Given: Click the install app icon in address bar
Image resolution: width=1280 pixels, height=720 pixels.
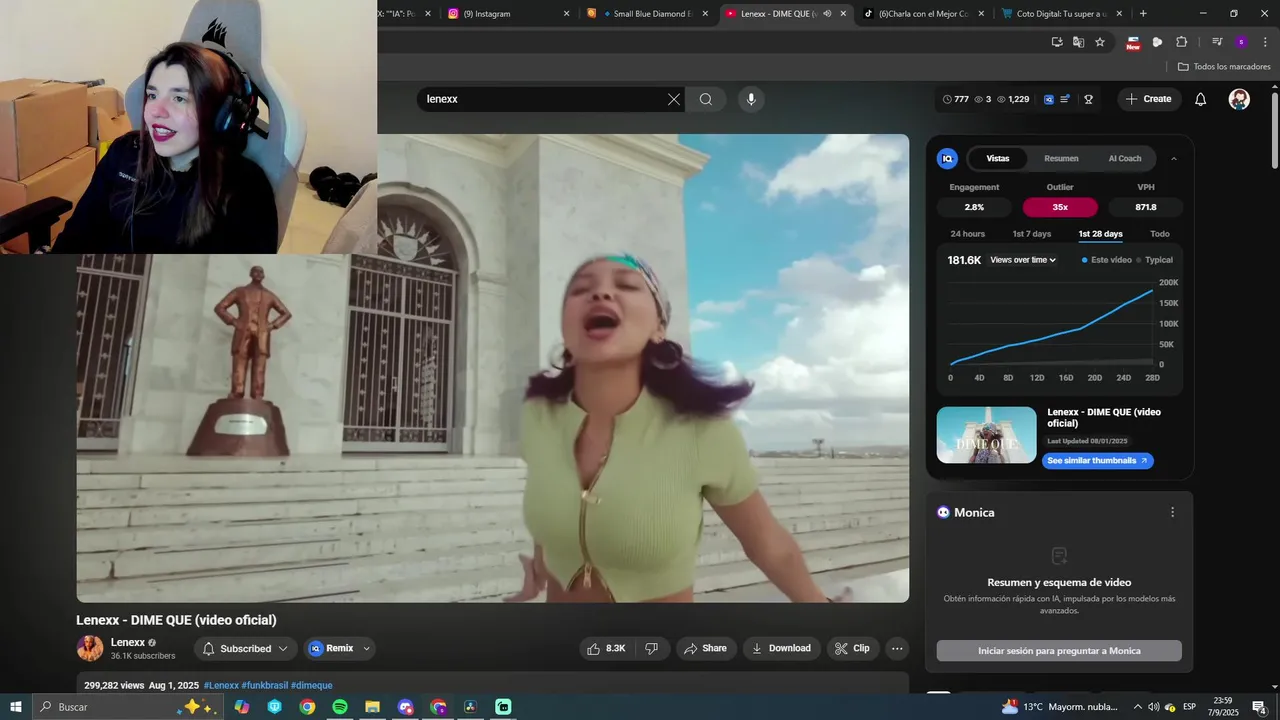Looking at the screenshot, I should pos(1057,42).
